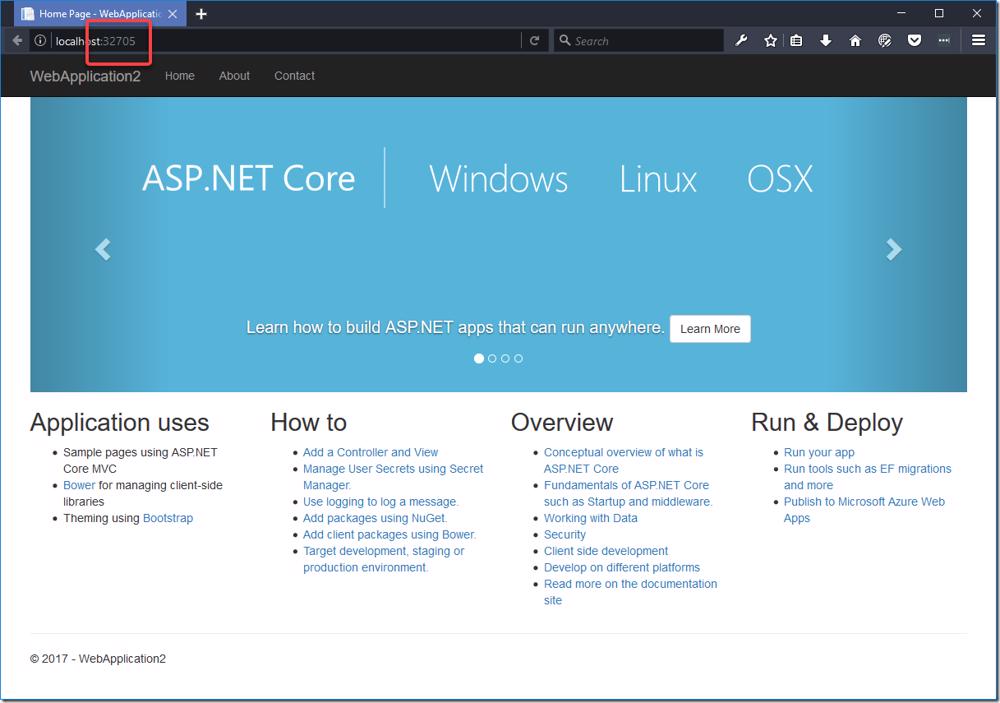Click the Learn More button
This screenshot has height=703, width=1000.
click(710, 329)
